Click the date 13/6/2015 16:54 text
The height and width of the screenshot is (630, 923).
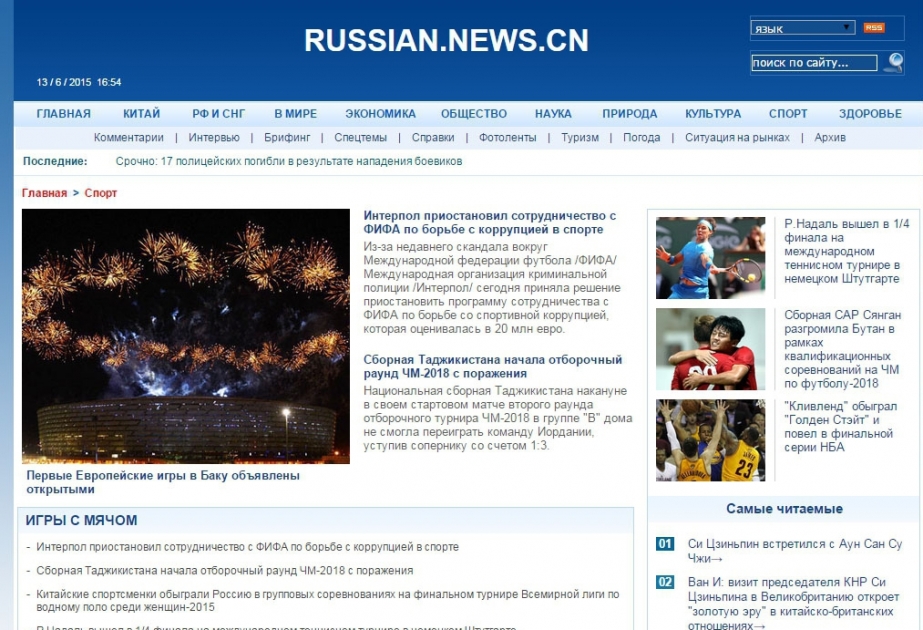pos(79,82)
